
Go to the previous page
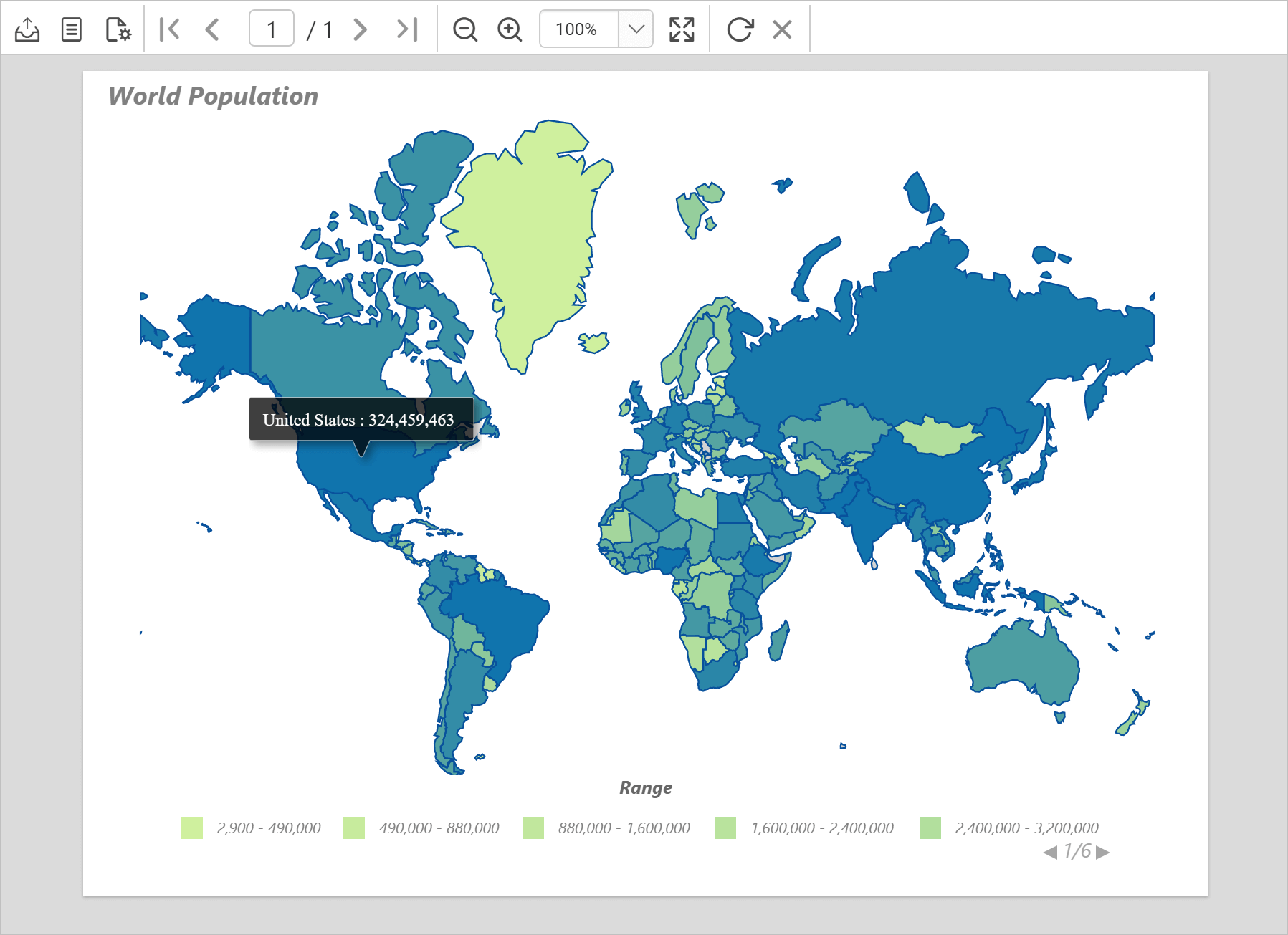click(212, 29)
